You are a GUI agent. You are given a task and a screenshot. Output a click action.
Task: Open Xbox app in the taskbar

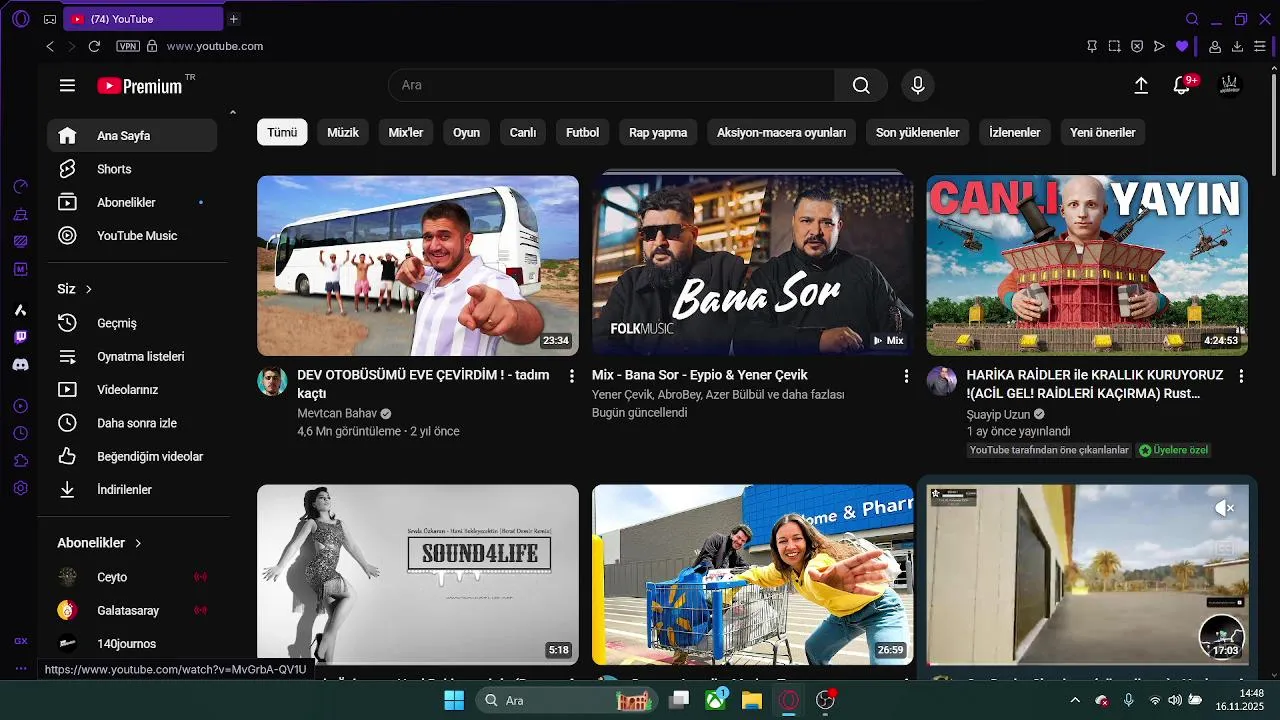click(716, 700)
